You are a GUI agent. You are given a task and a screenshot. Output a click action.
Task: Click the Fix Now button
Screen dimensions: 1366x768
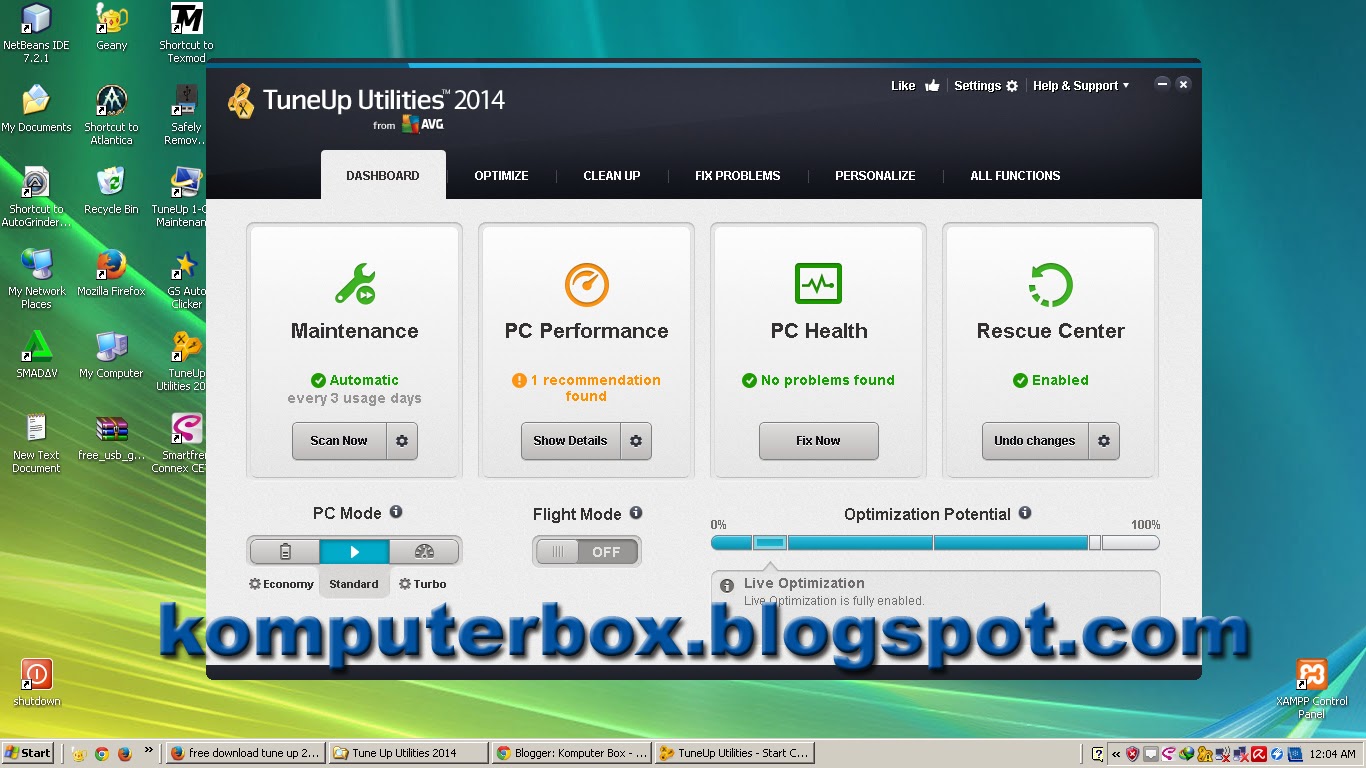pos(818,441)
